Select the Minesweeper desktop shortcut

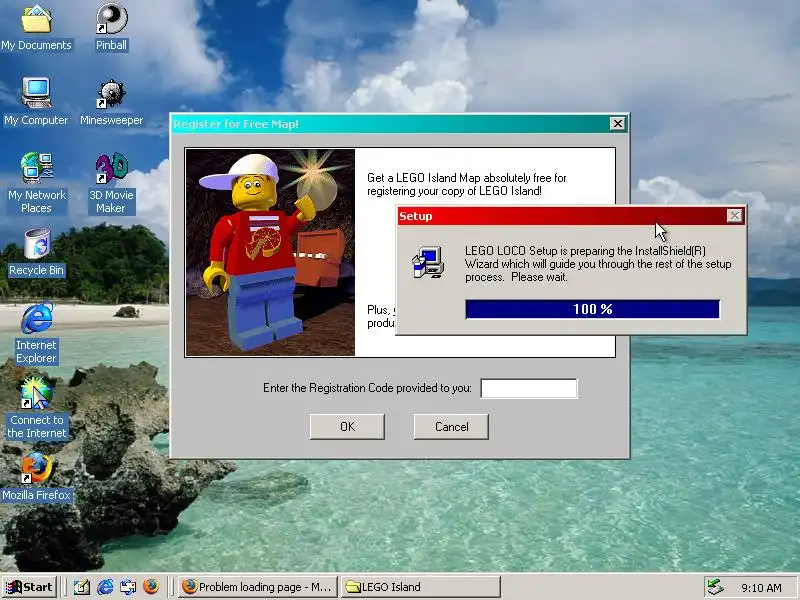(111, 102)
